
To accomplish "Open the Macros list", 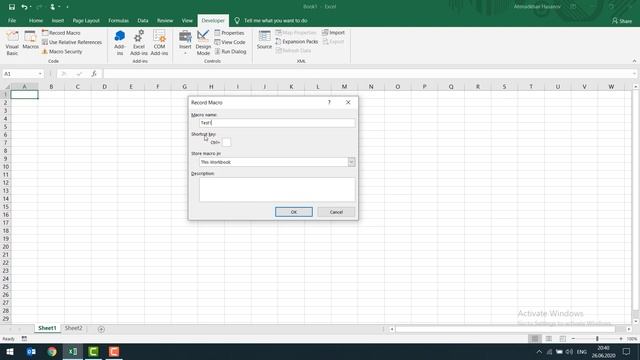I will point(30,40).
